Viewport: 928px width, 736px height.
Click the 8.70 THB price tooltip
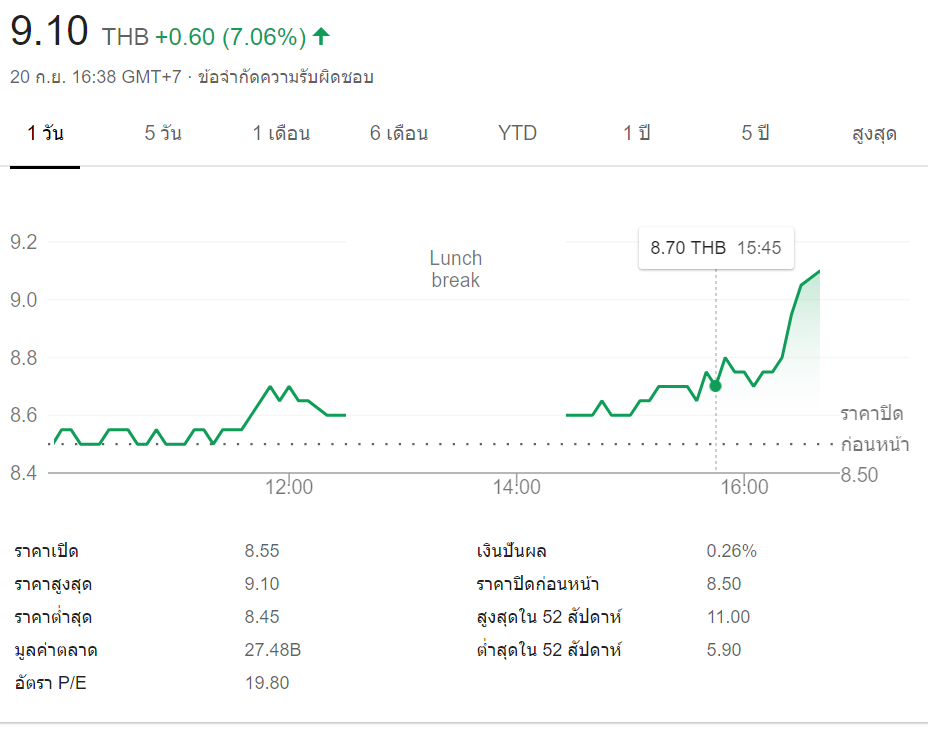point(715,248)
